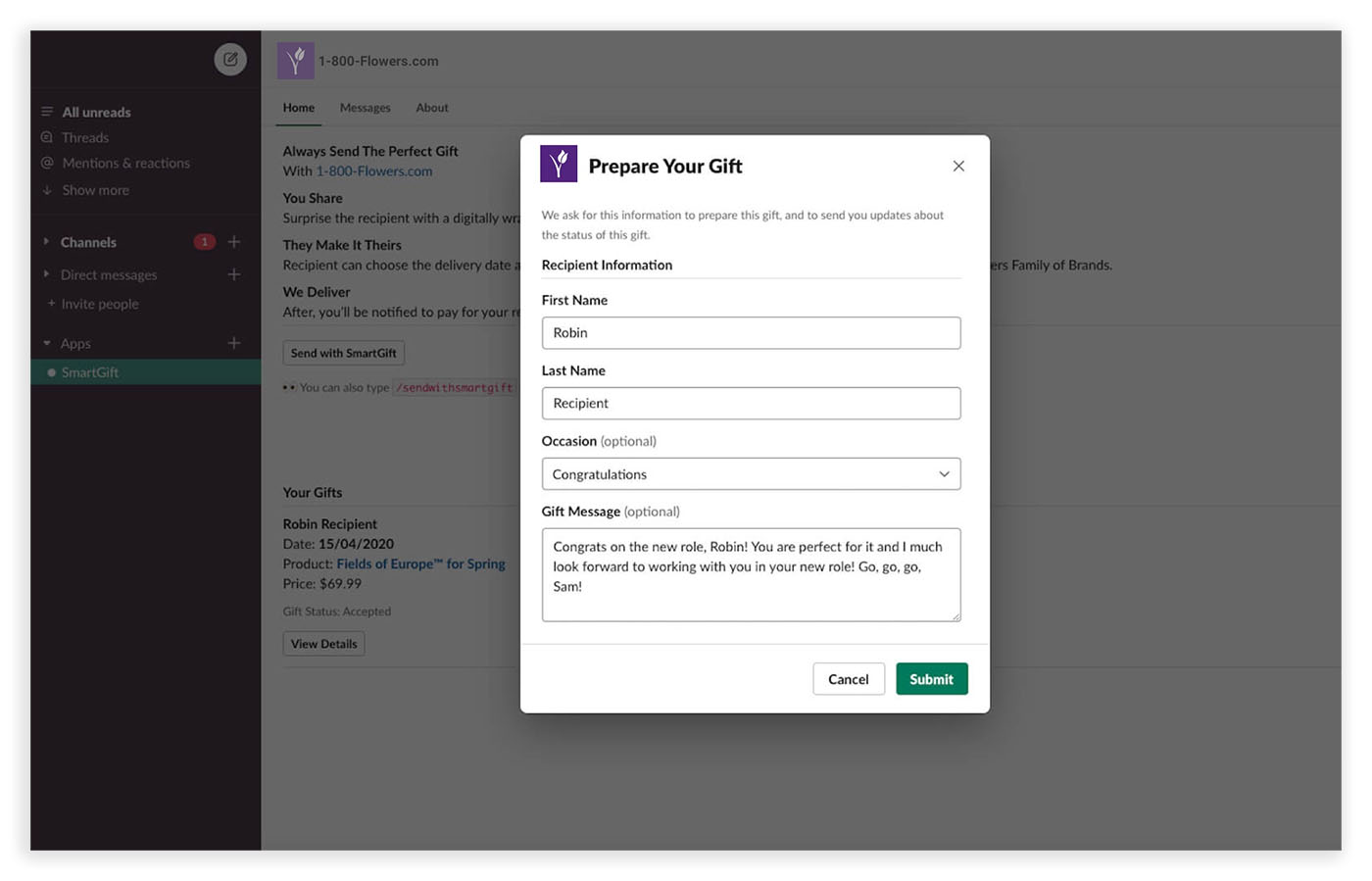This screenshot has height=881, width=1372.
Task: Click the /sendwithsmartgift command text
Action: pos(454,388)
